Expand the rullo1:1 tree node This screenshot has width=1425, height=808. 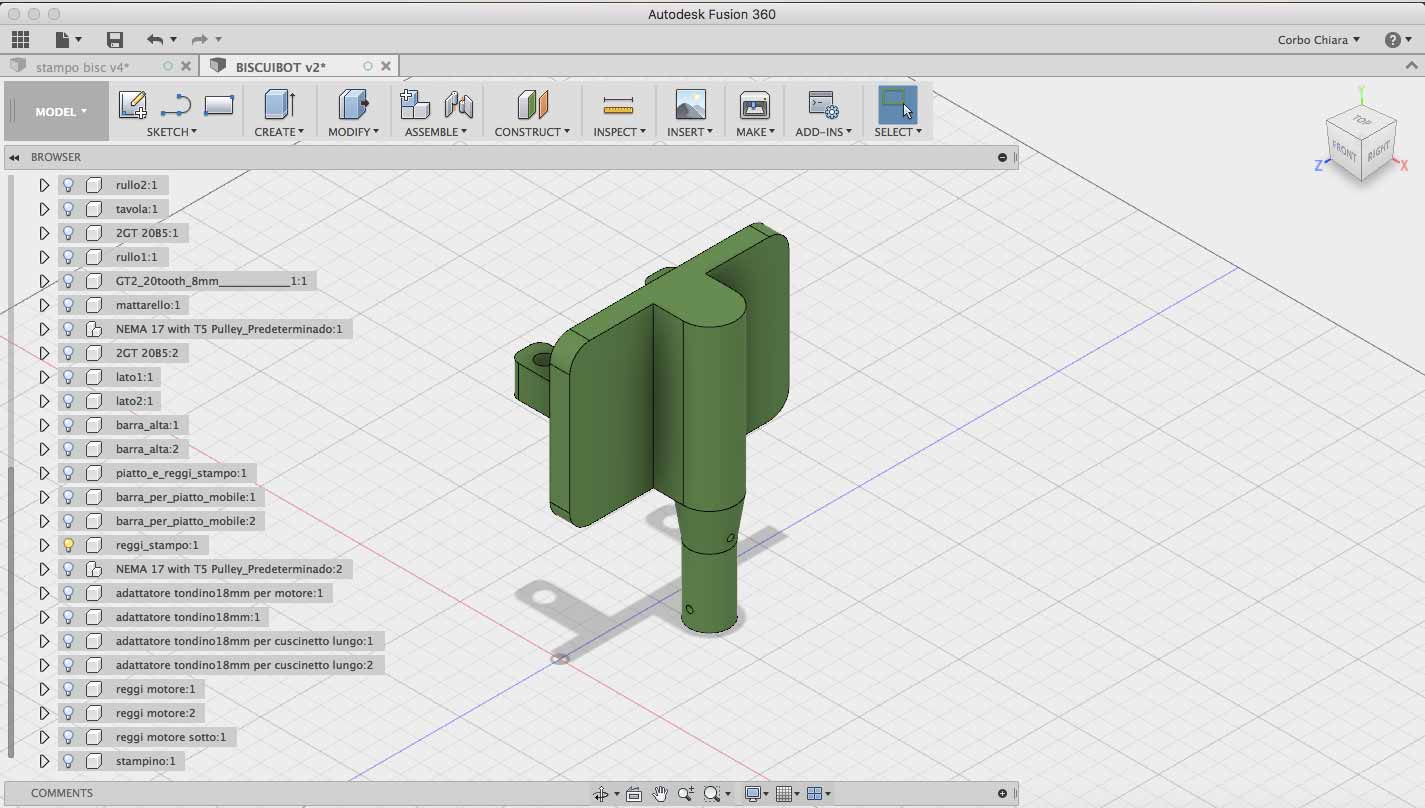tap(44, 257)
